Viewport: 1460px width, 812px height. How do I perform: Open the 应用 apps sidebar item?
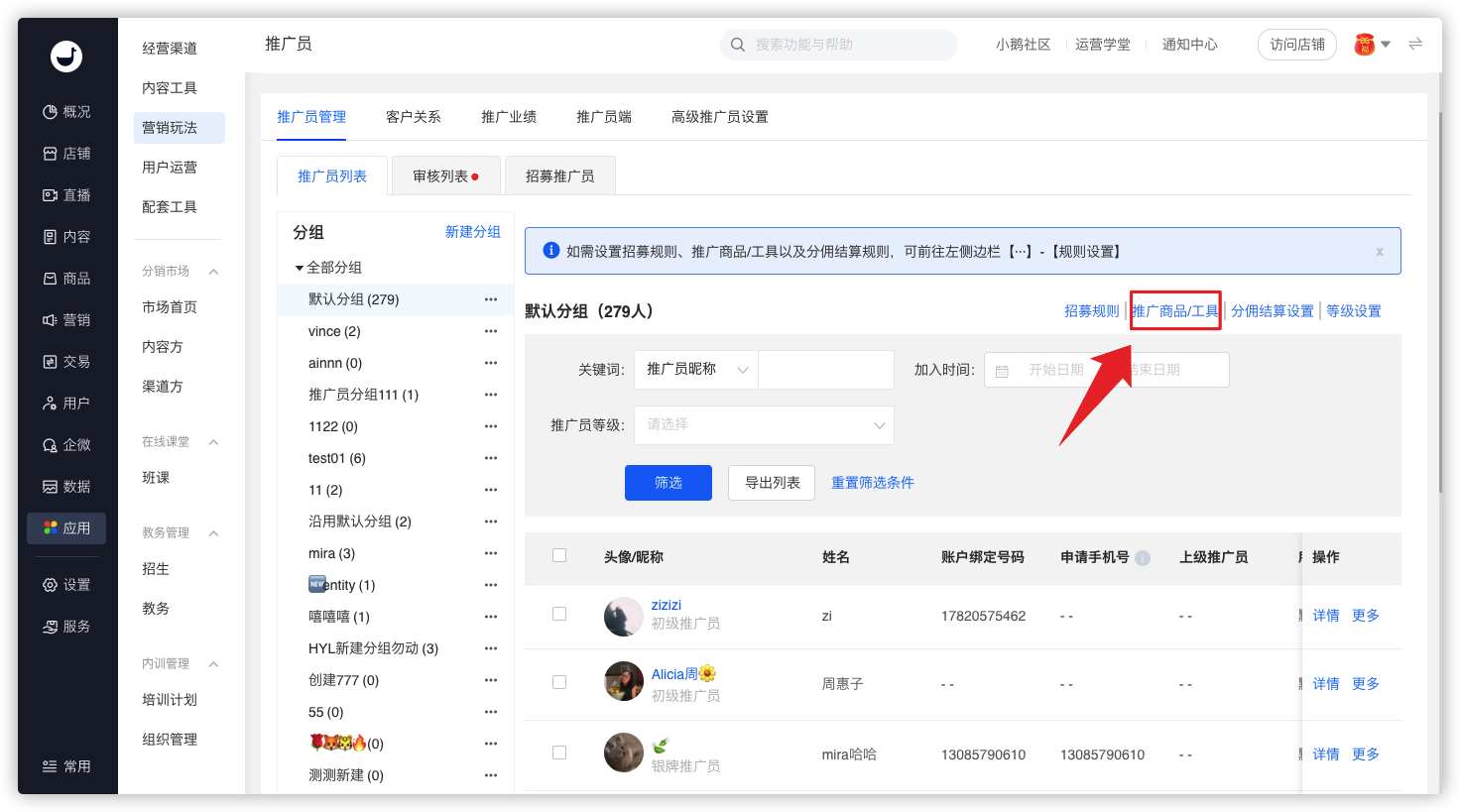pos(66,528)
